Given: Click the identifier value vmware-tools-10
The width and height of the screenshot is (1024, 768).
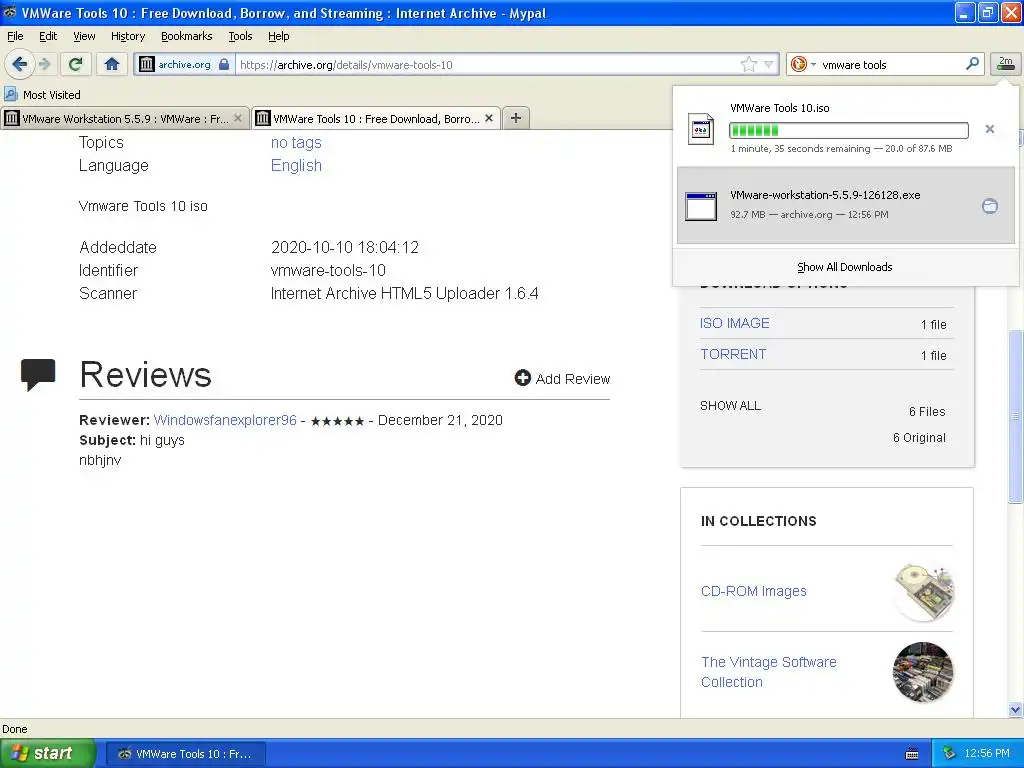Looking at the screenshot, I should point(328,270).
